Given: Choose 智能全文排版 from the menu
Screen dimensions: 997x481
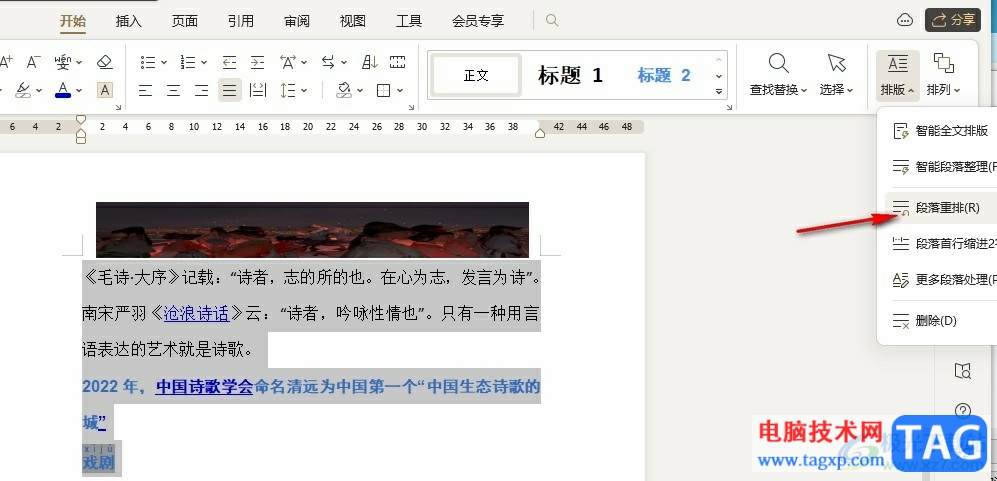Looking at the screenshot, I should tap(941, 131).
